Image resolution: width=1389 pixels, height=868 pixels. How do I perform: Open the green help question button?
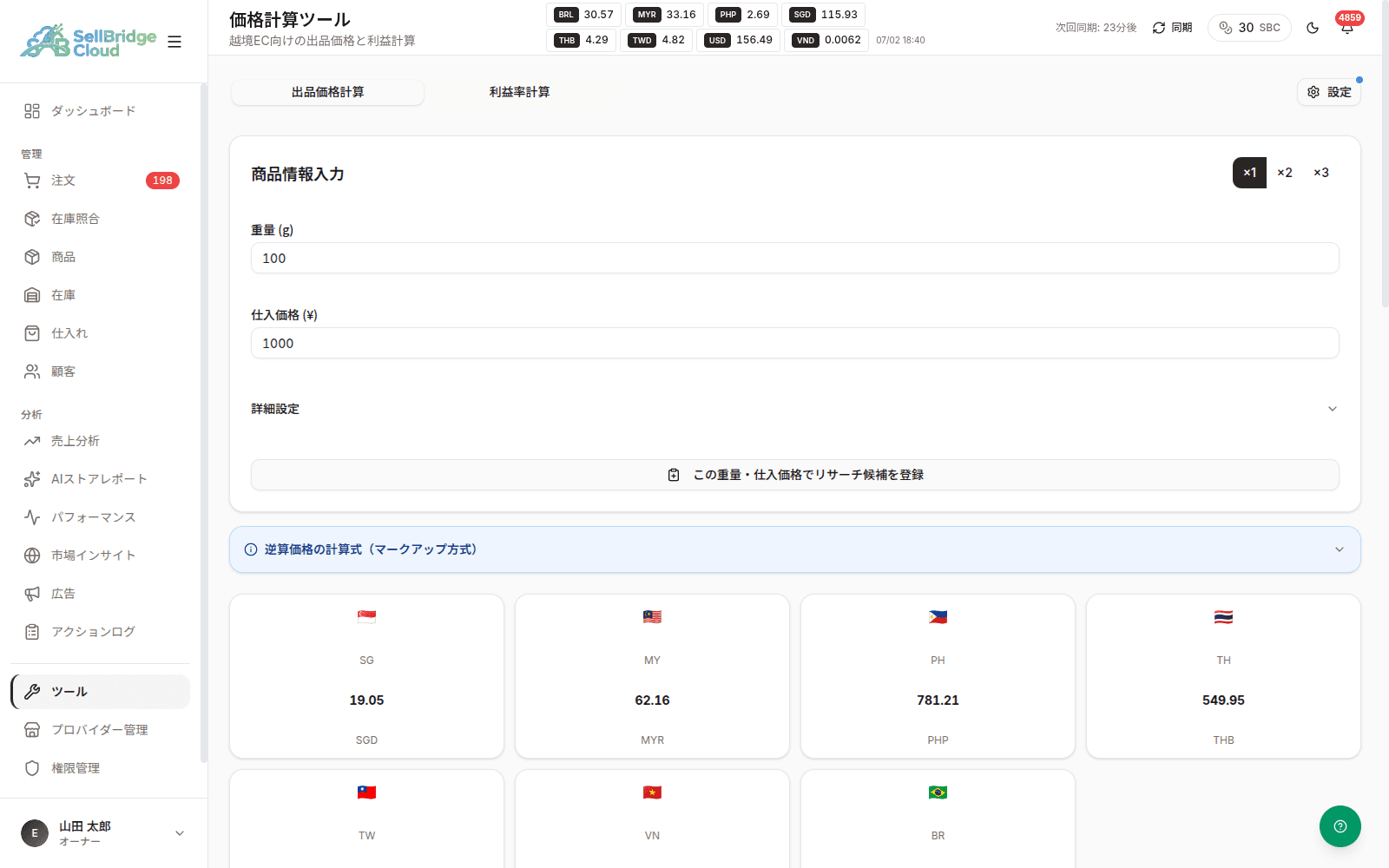[x=1340, y=826]
